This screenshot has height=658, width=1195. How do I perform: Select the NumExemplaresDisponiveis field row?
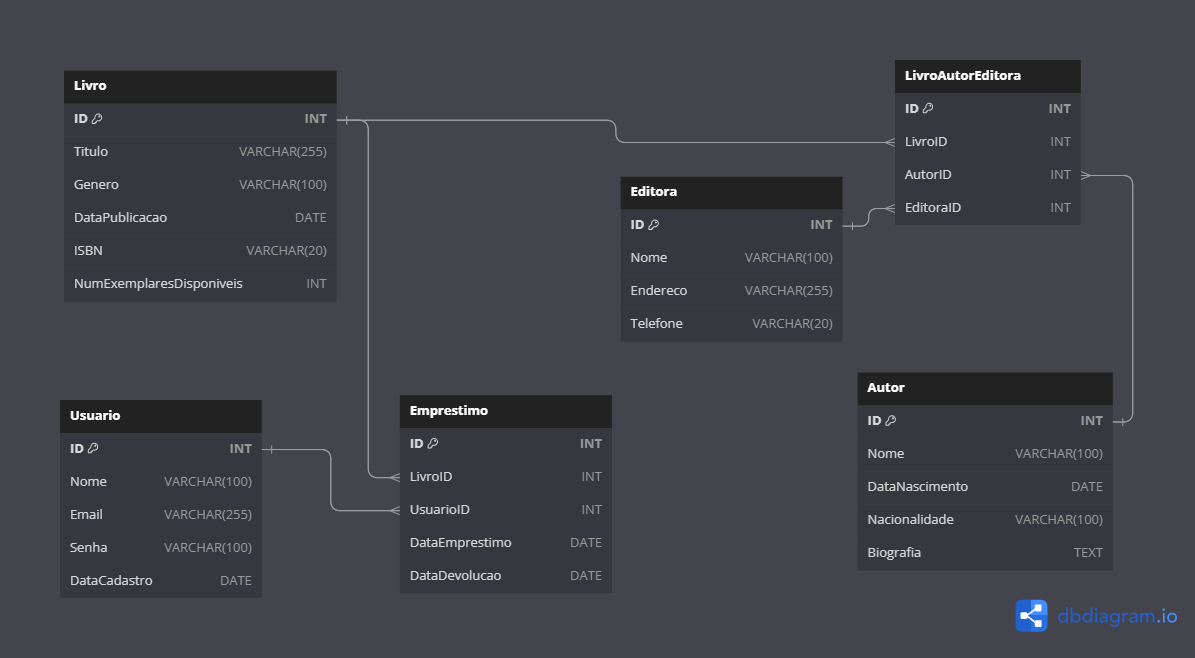click(x=200, y=284)
